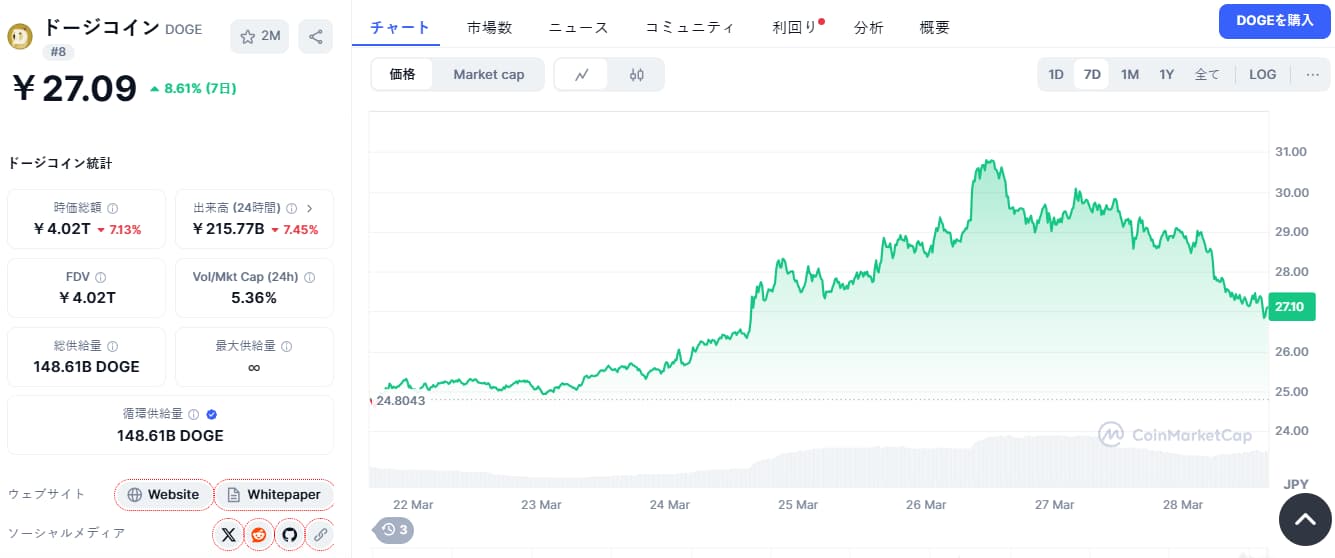This screenshot has width=1335, height=558.
Task: Open the Reddit social link
Action: pyautogui.click(x=259, y=535)
